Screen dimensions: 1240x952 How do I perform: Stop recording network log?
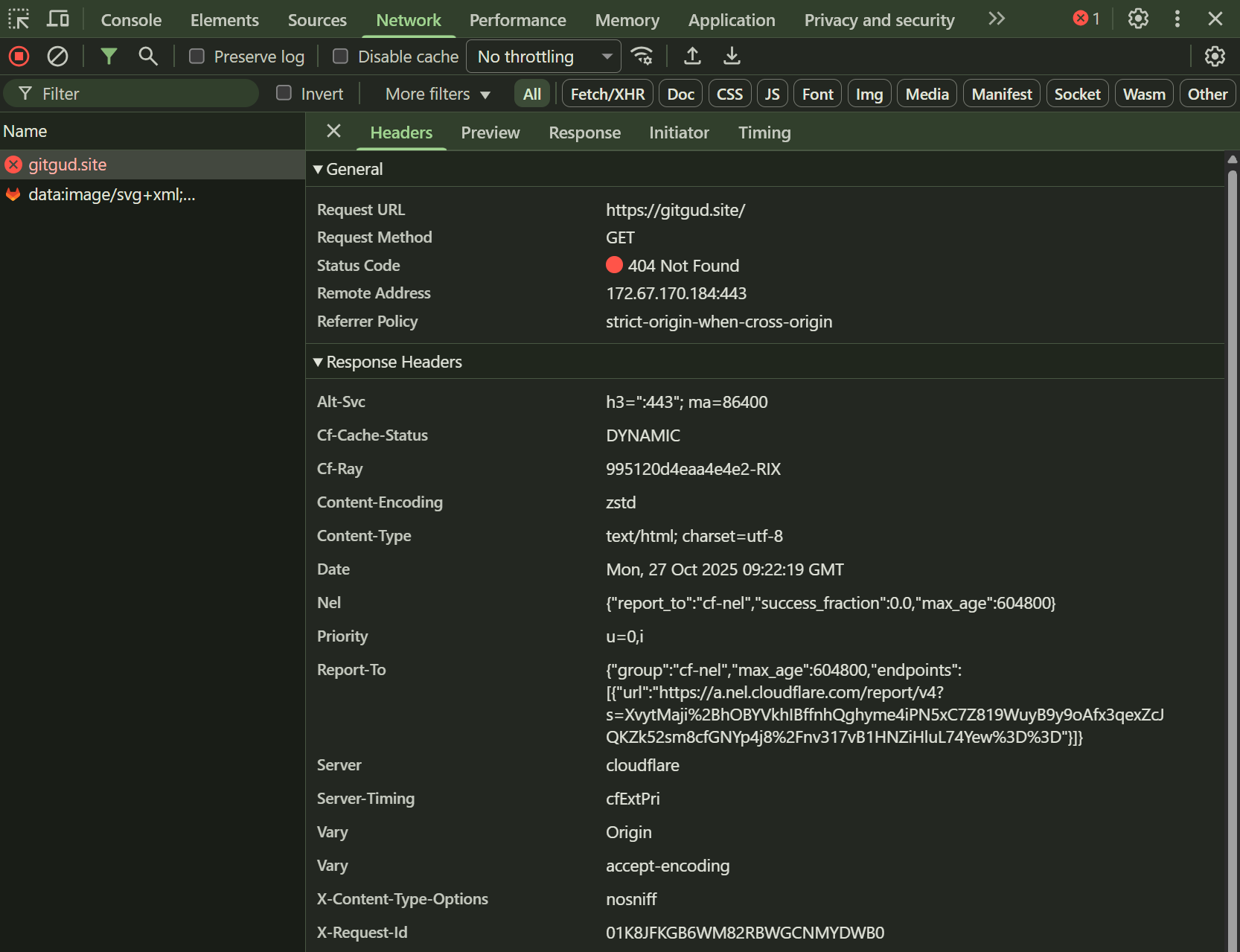[19, 56]
